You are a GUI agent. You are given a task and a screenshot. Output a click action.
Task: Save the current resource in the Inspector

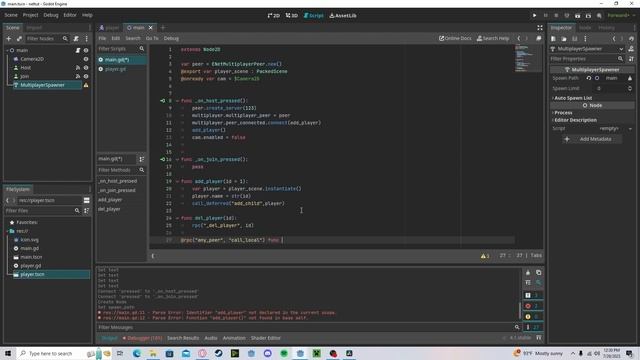pos(574,39)
